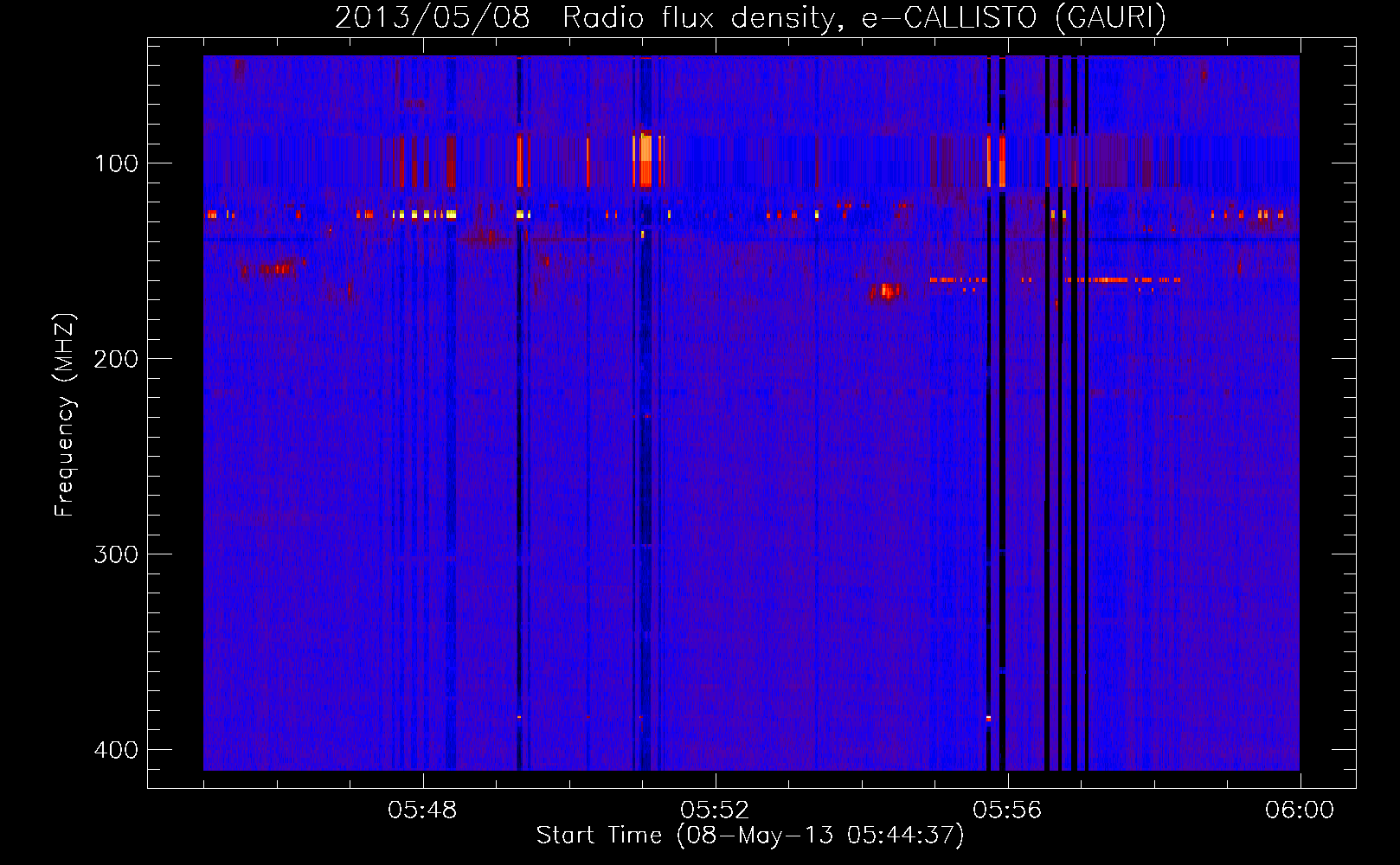The width and height of the screenshot is (1400, 865).
Task: Click the 300 frequency tick label
Action: pos(116,554)
